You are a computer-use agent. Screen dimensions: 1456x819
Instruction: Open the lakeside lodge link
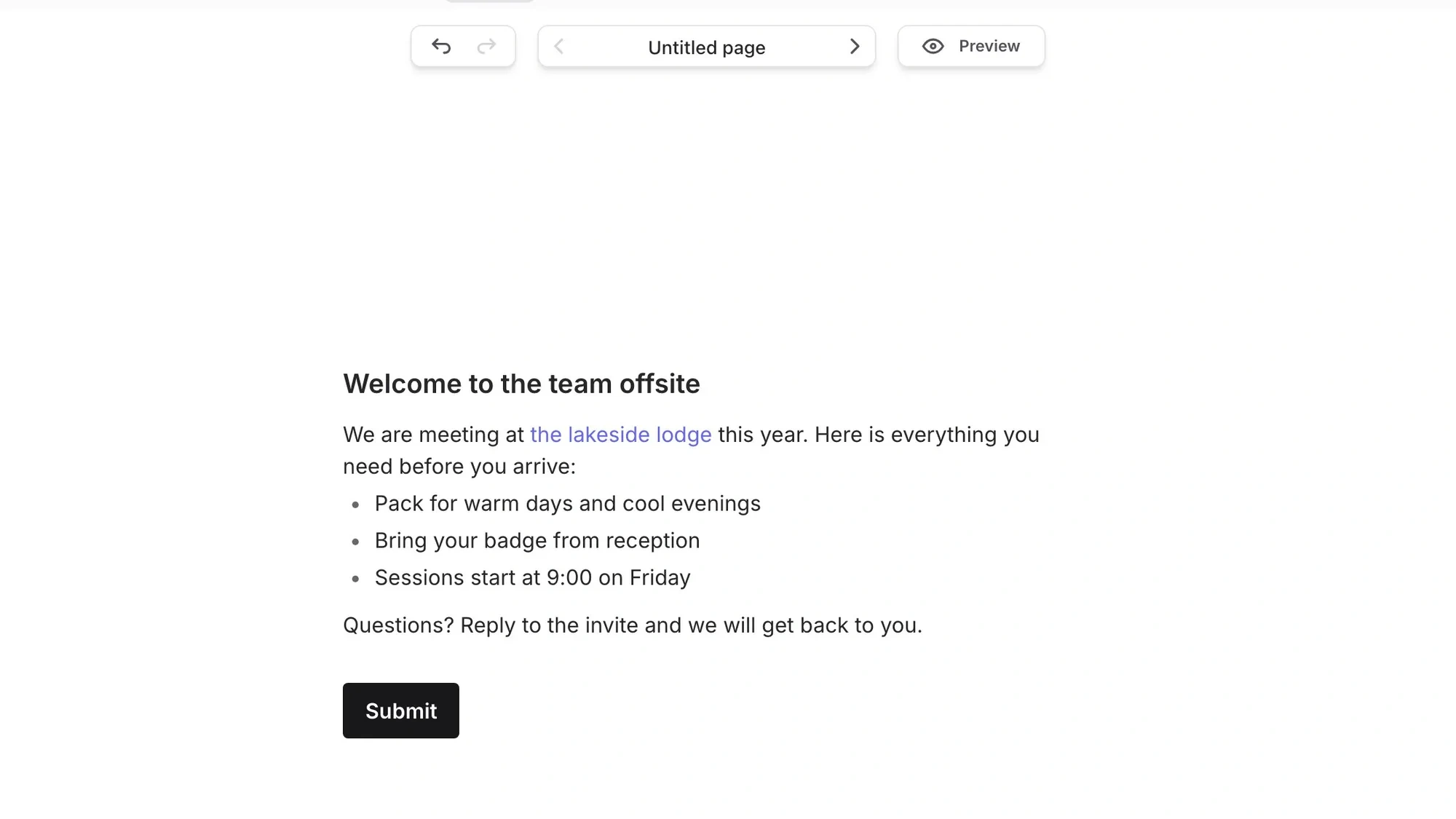coord(621,435)
